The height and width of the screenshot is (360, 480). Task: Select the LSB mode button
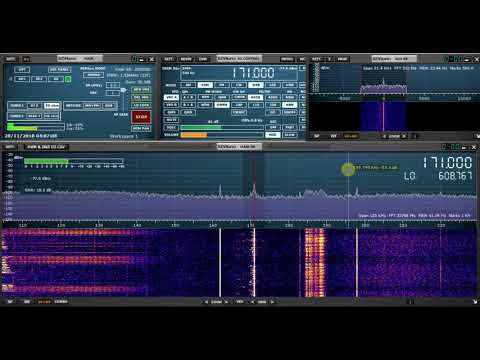(273, 85)
